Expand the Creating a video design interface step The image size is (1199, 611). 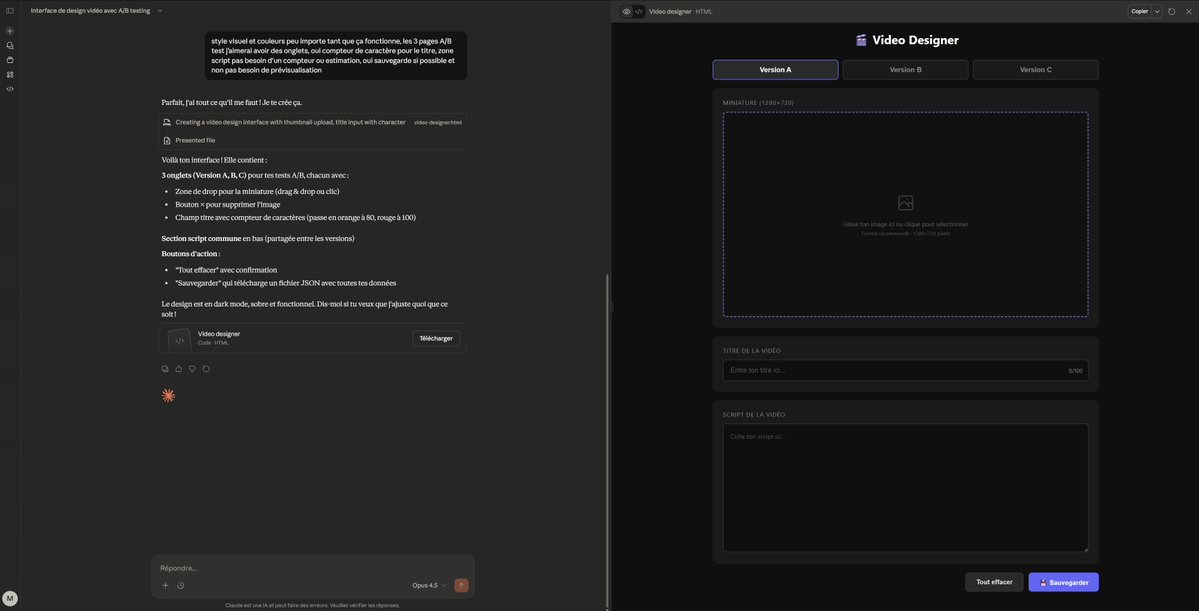click(x=290, y=122)
